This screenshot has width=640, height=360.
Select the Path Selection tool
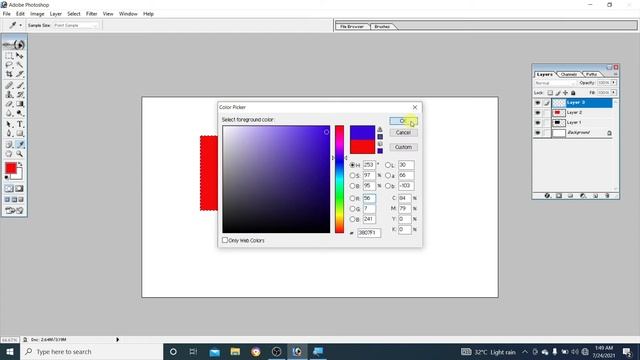point(9,124)
